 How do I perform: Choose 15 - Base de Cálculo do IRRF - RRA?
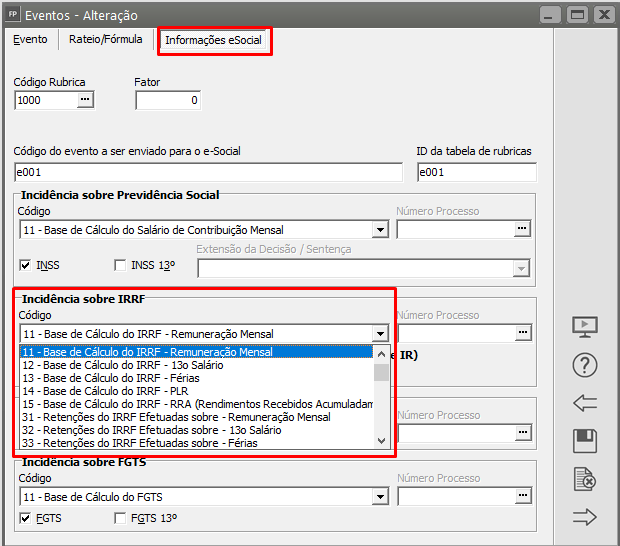point(197,404)
